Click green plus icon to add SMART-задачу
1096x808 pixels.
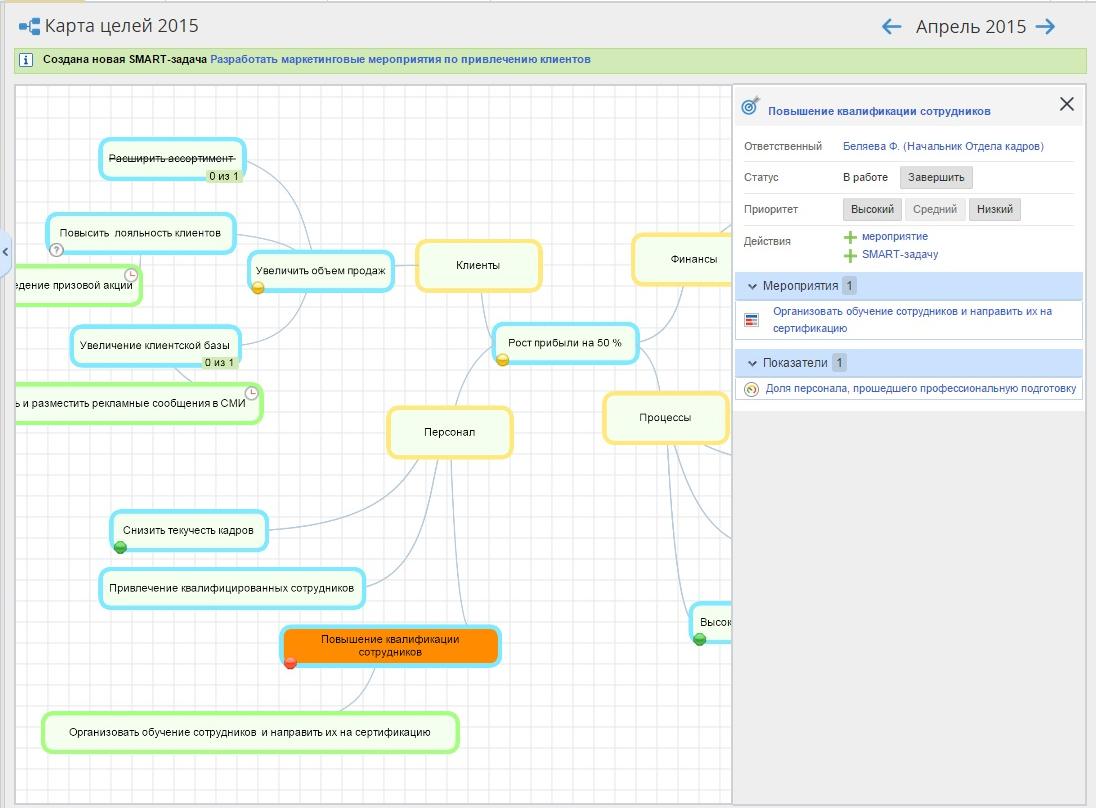point(850,255)
